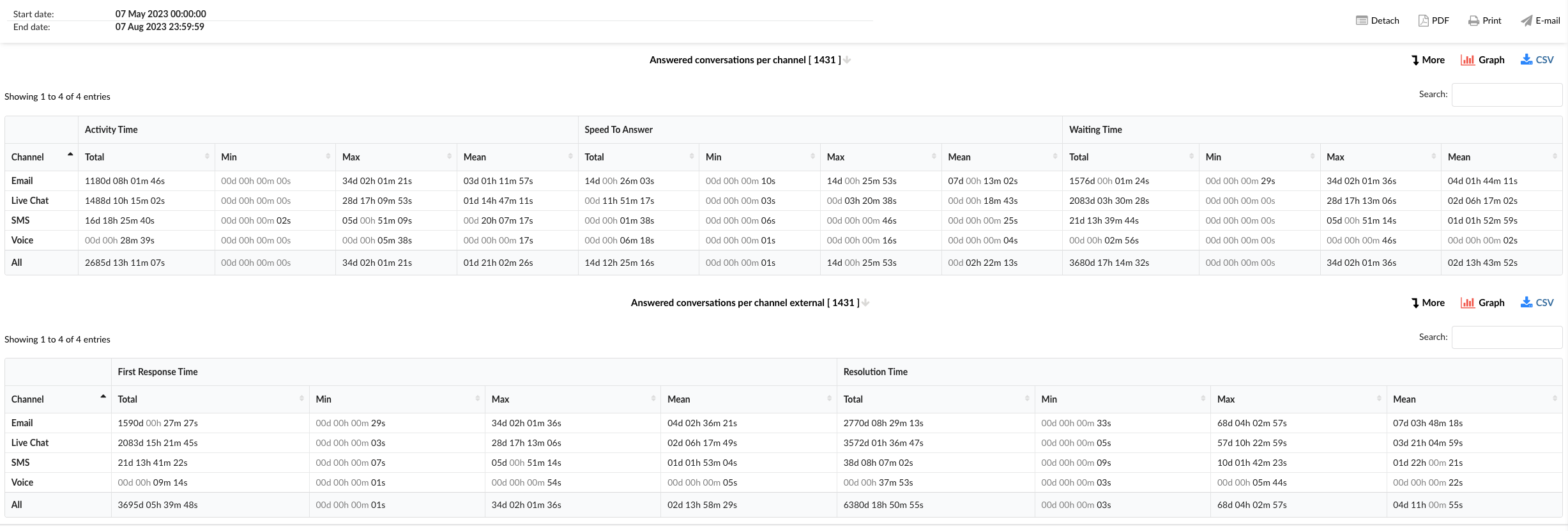
Task: Sort by Waiting Time Max column
Action: pos(1380,157)
